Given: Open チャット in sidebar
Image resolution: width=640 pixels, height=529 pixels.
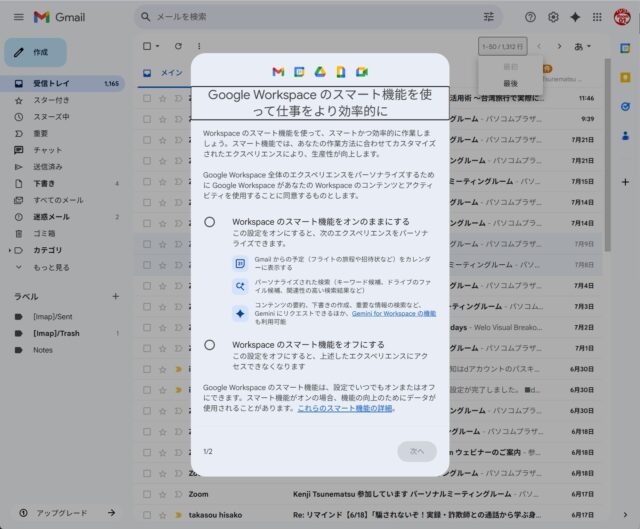Looking at the screenshot, I should click(x=63, y=150).
